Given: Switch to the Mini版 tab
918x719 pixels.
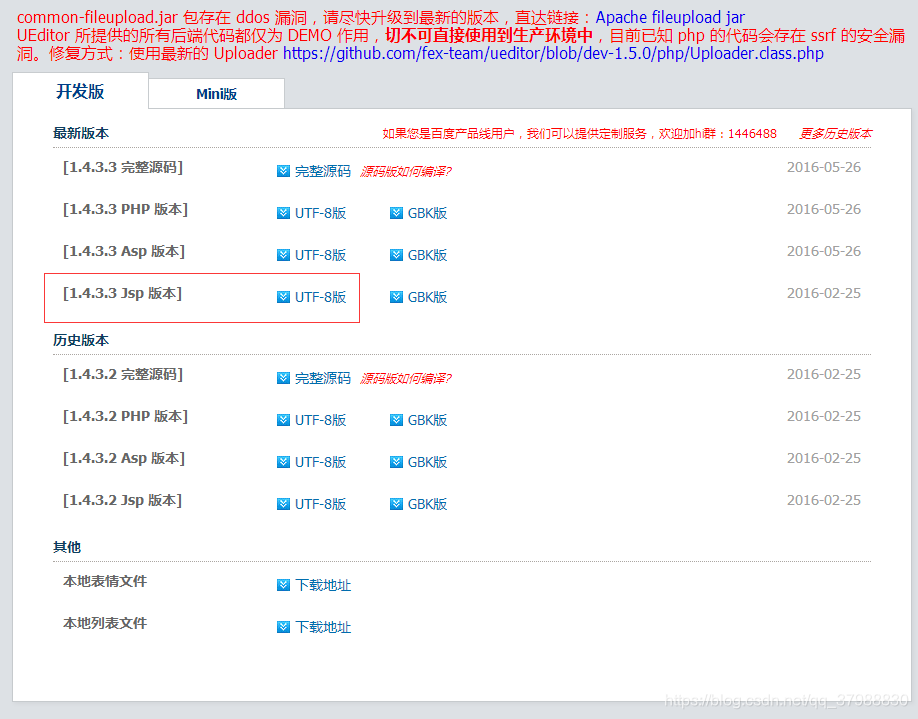Looking at the screenshot, I should tap(217, 94).
